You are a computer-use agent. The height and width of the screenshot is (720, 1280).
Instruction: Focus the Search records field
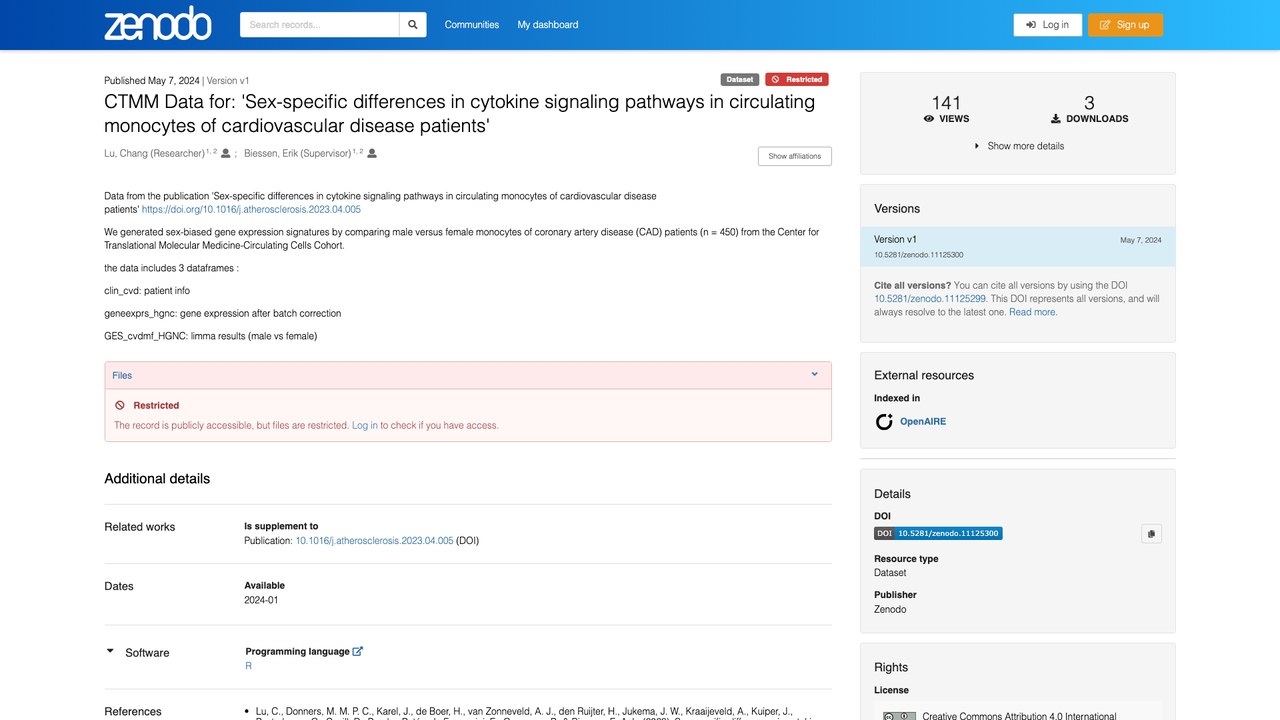(319, 25)
